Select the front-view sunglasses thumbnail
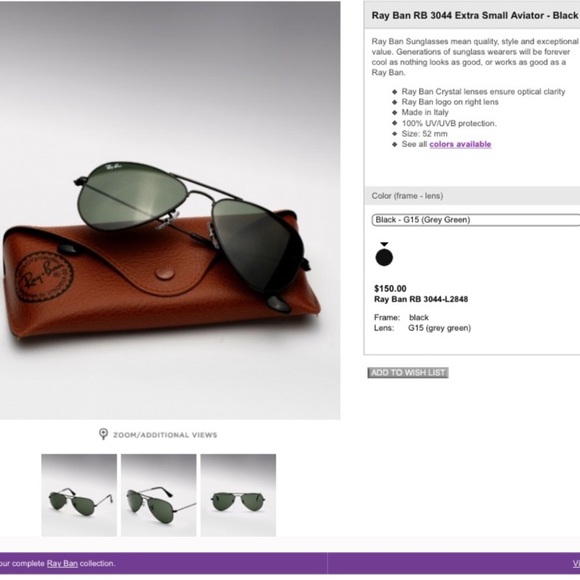The height and width of the screenshot is (580, 580). pyautogui.click(x=238, y=495)
